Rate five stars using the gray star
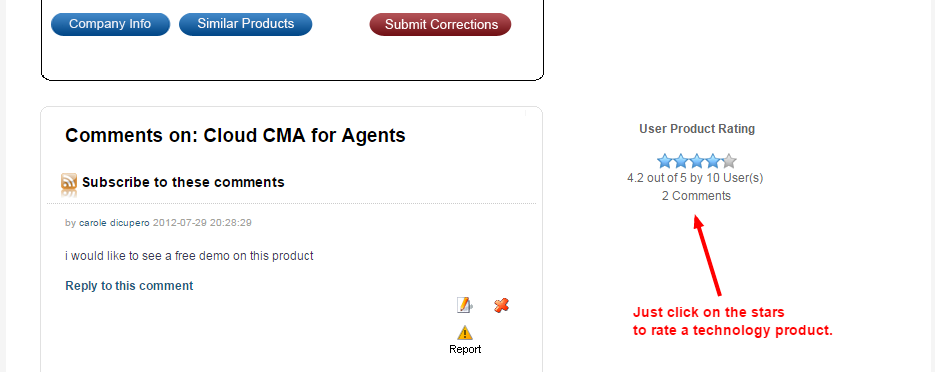This screenshot has height=372, width=935. tap(729, 161)
